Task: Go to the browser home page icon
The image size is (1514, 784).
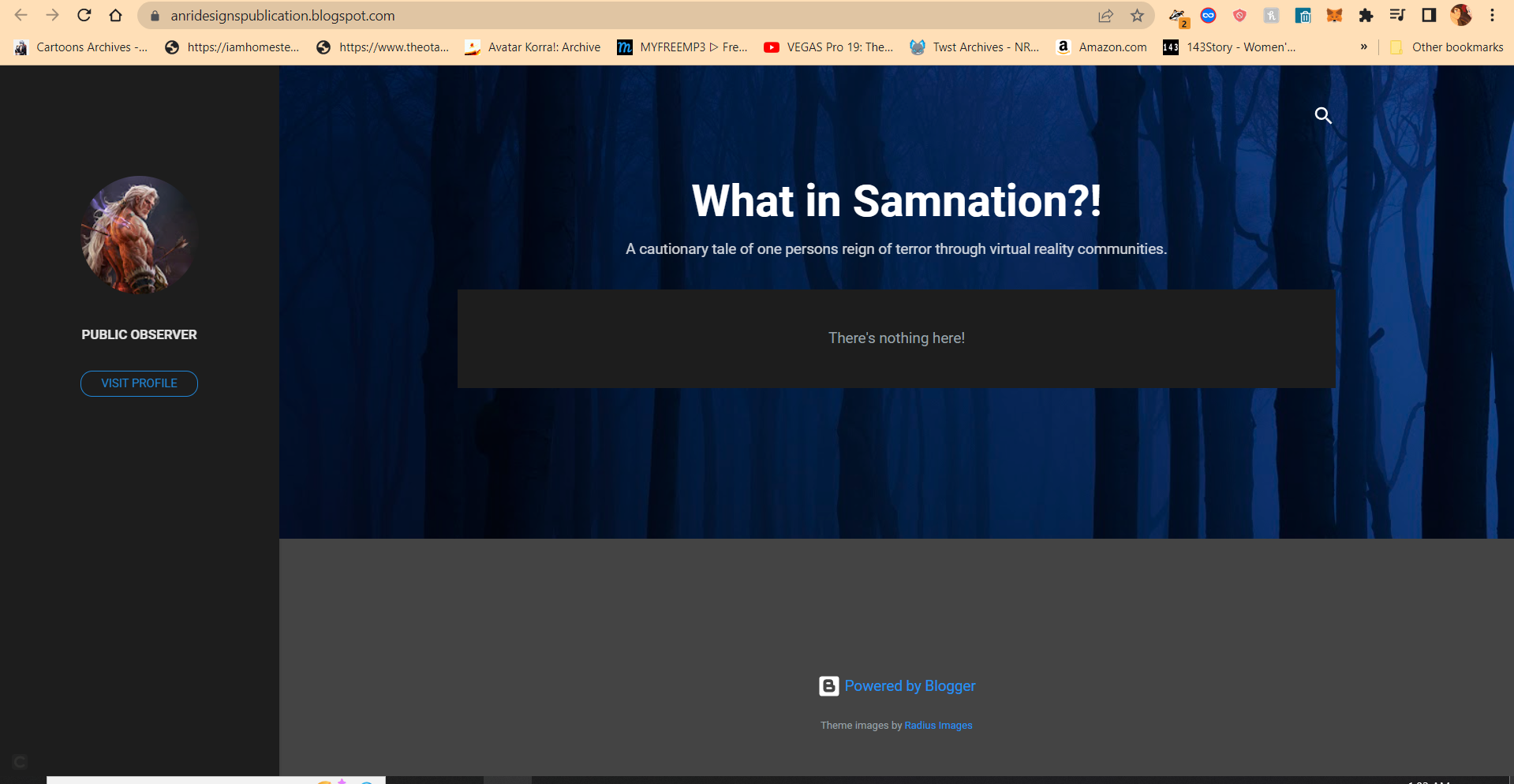Action: tap(115, 16)
